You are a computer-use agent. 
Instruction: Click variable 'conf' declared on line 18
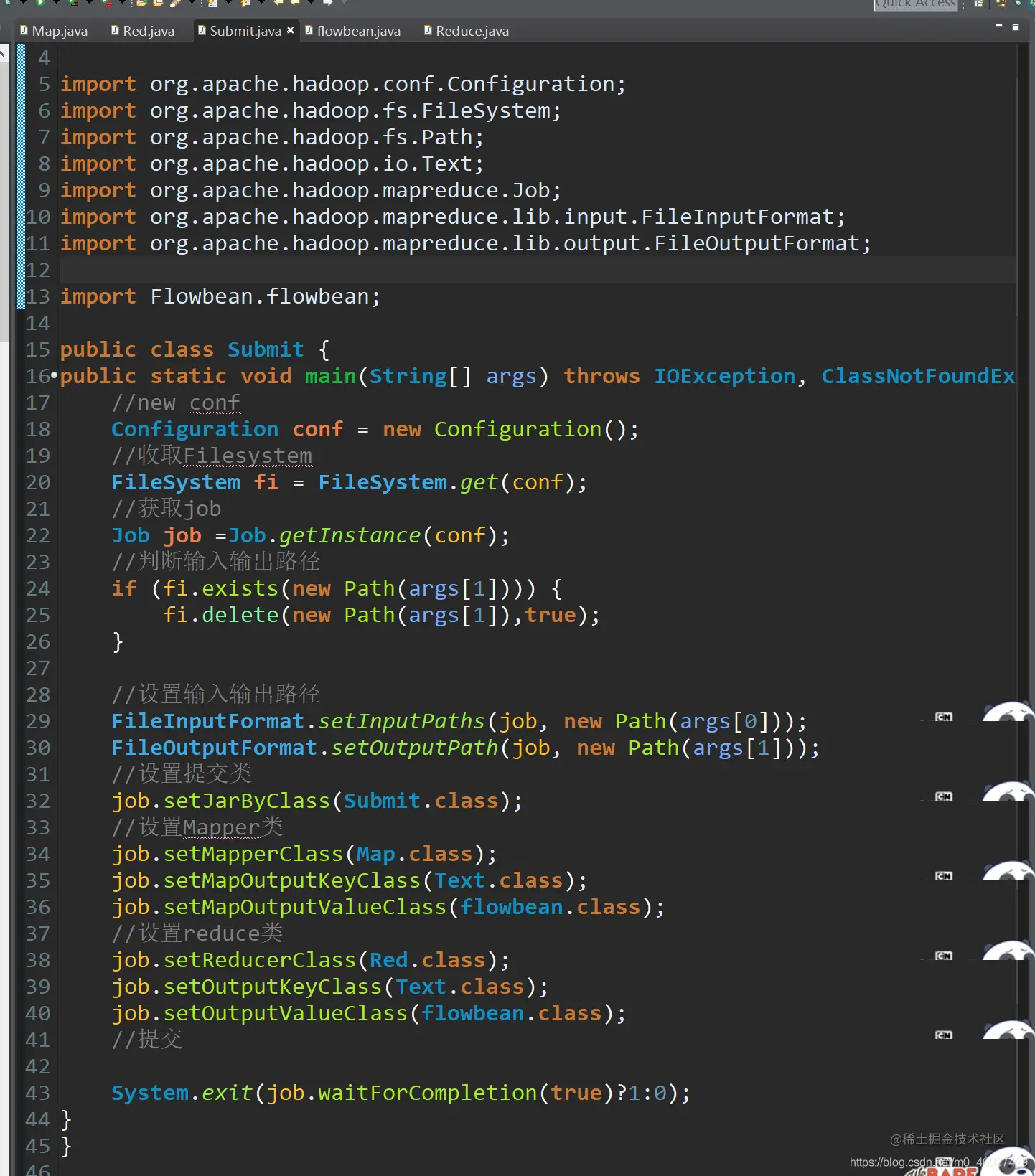click(317, 429)
